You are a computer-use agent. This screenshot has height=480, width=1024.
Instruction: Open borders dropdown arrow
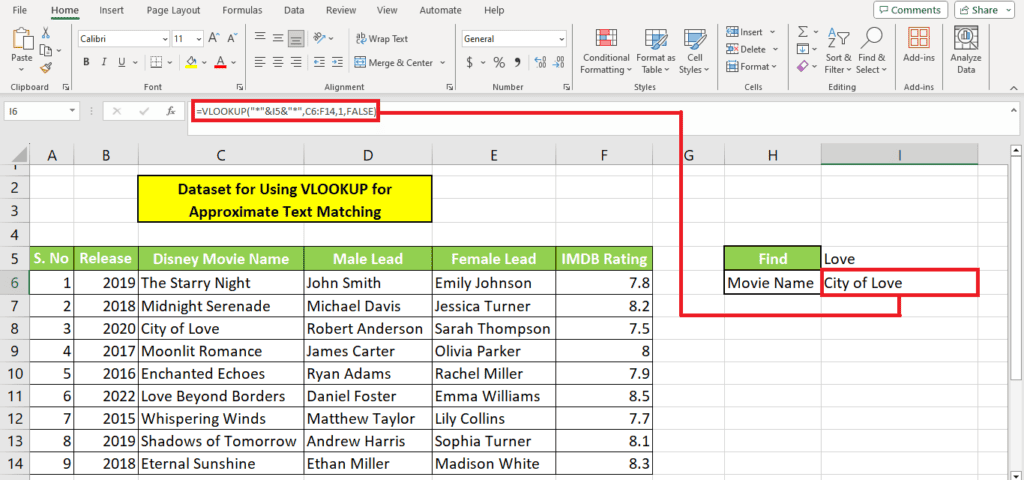(x=169, y=63)
